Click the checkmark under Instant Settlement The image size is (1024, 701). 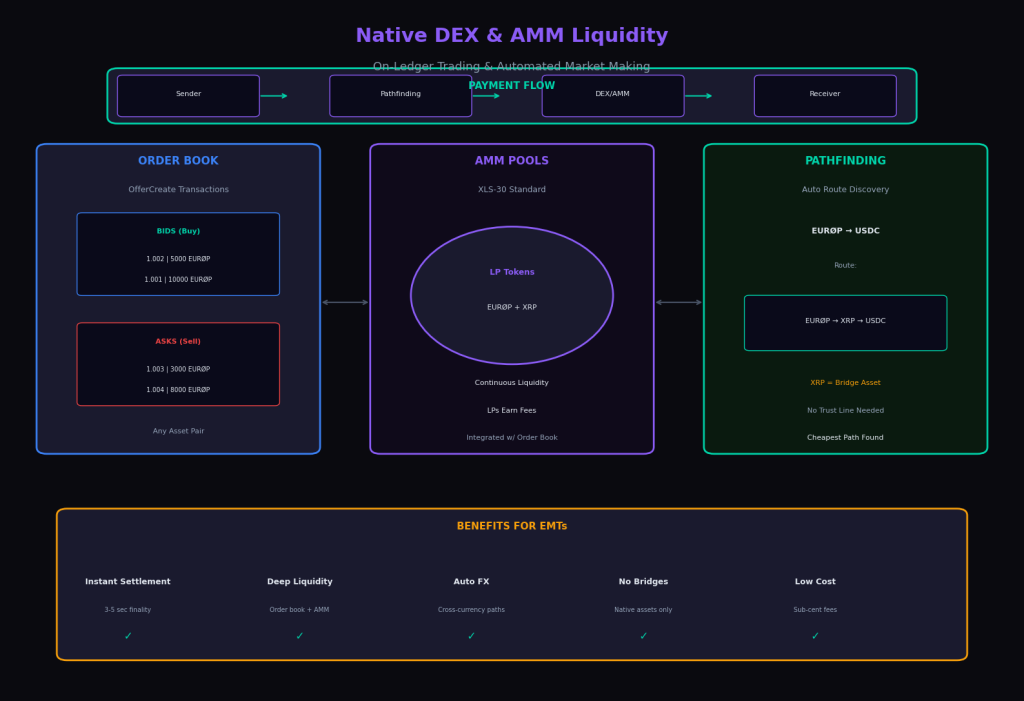click(x=128, y=636)
